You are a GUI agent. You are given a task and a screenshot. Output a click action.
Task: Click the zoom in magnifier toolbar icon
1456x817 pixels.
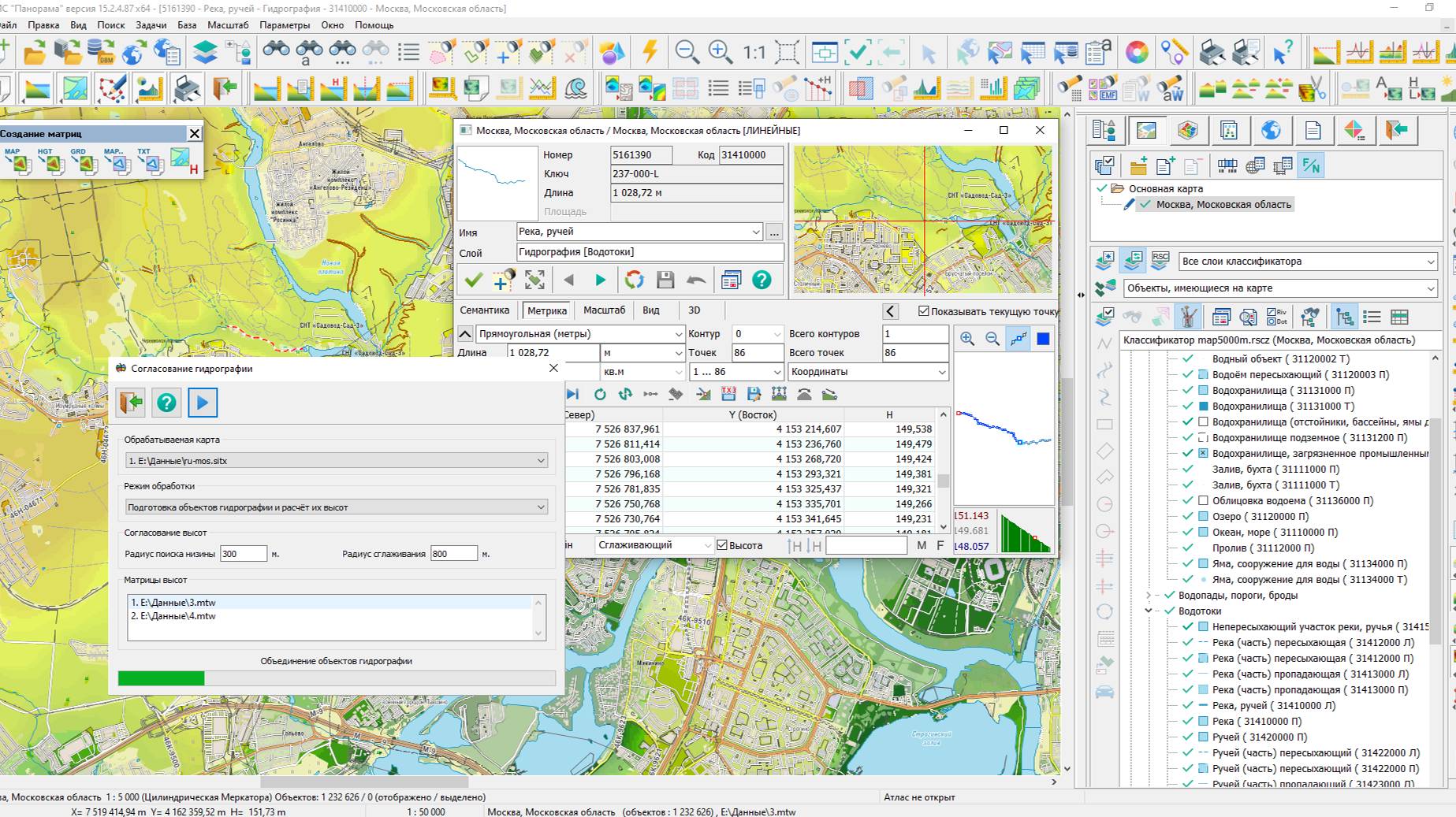[x=719, y=52]
